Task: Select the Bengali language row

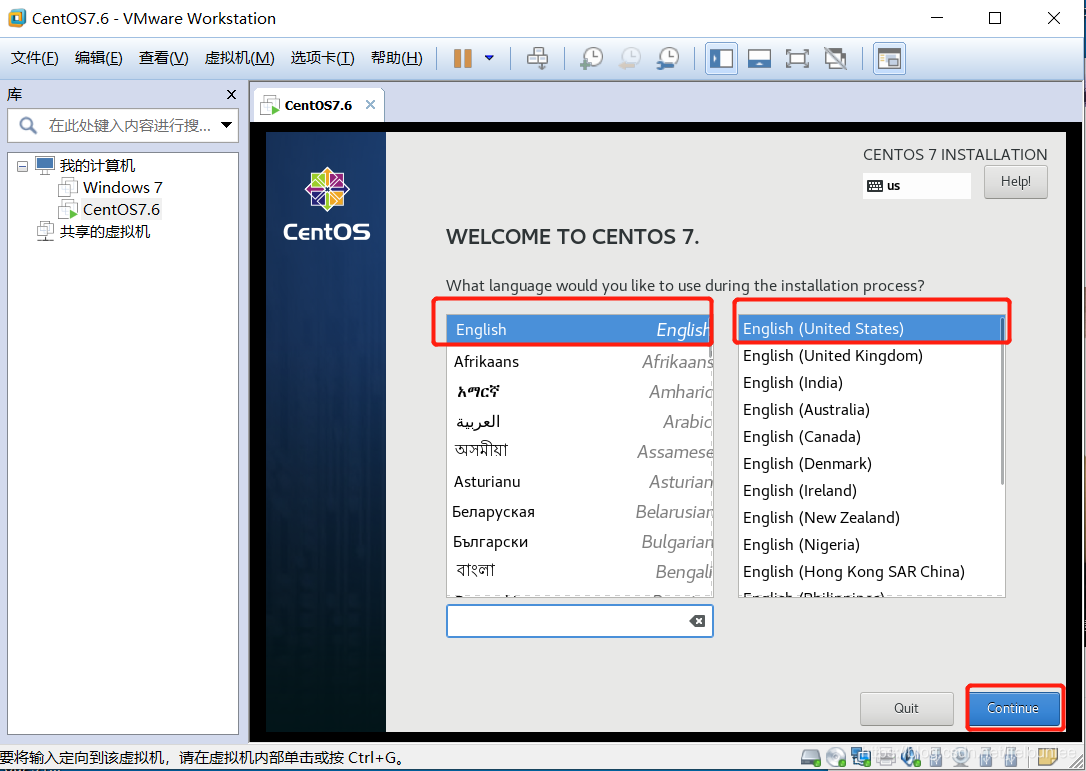Action: click(x=579, y=571)
